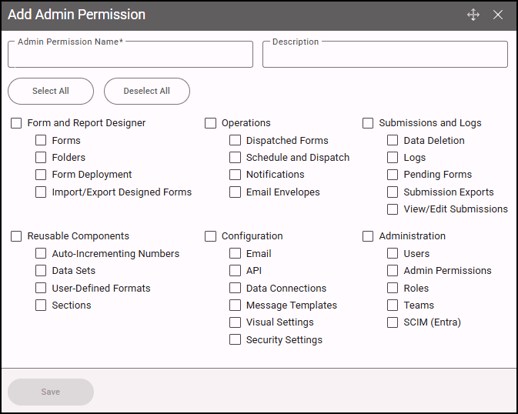Check the Auto-Incrementing Numbers checkbox

pos(41,253)
